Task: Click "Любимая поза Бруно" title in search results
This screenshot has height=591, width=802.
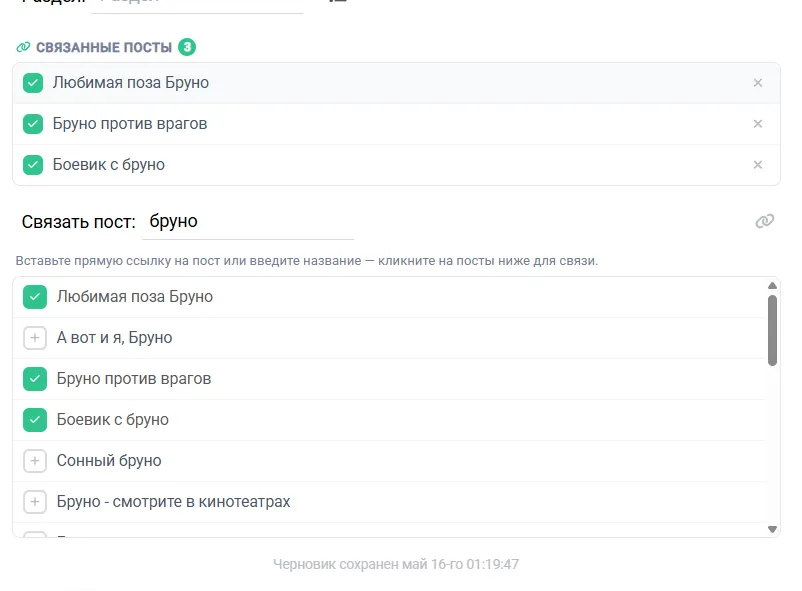Action: click(135, 297)
